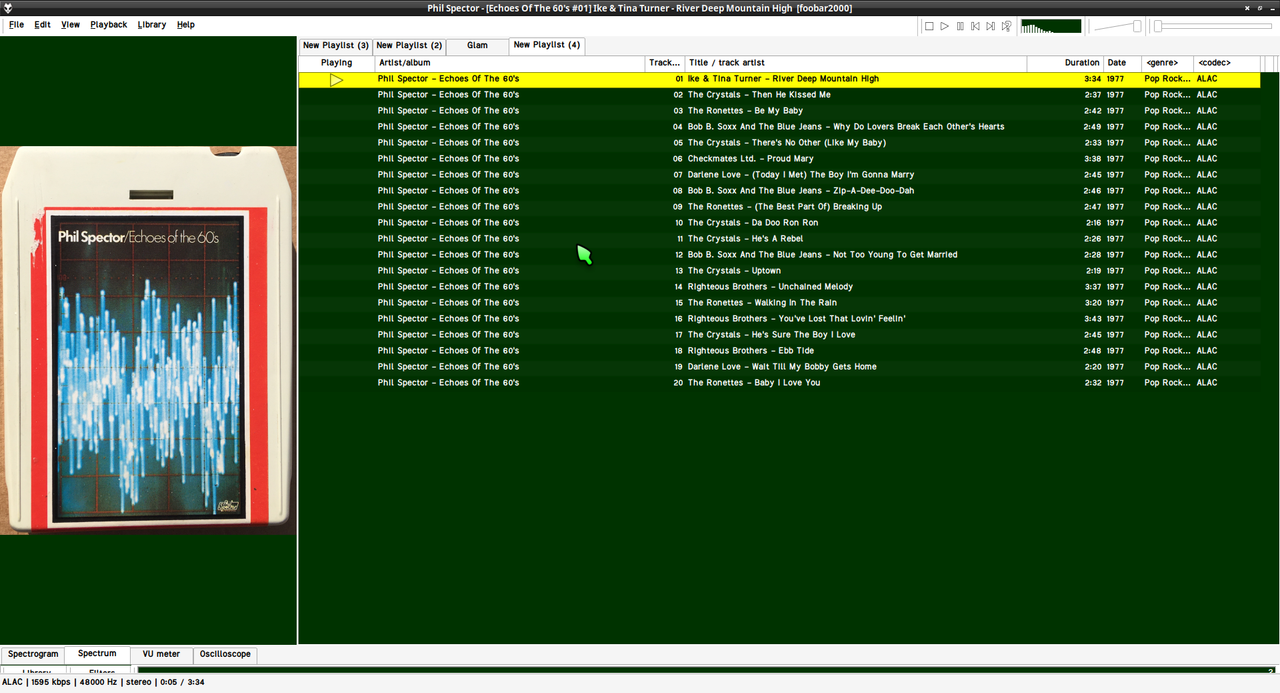This screenshot has height=693, width=1280.
Task: Select '(The Best Part Of) Breaking Up' track
Action: 780,207
